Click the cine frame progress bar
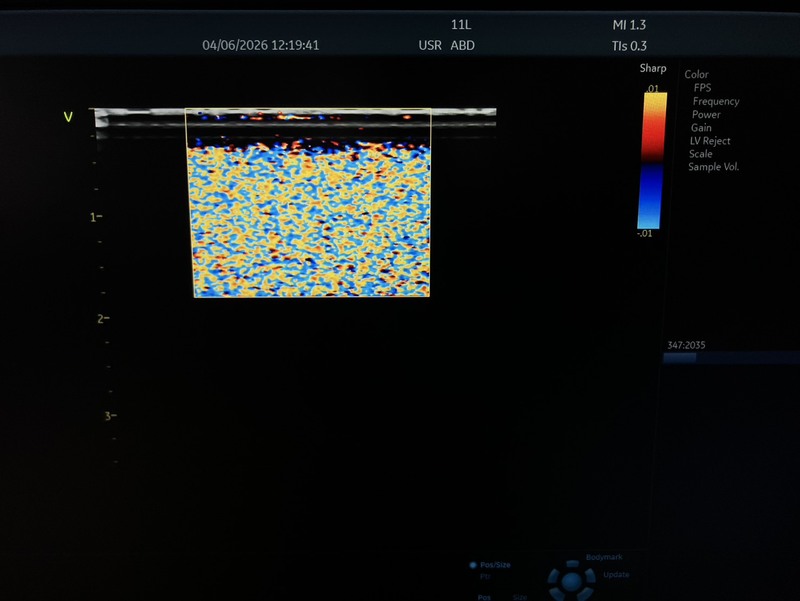800x601 pixels. pos(730,358)
